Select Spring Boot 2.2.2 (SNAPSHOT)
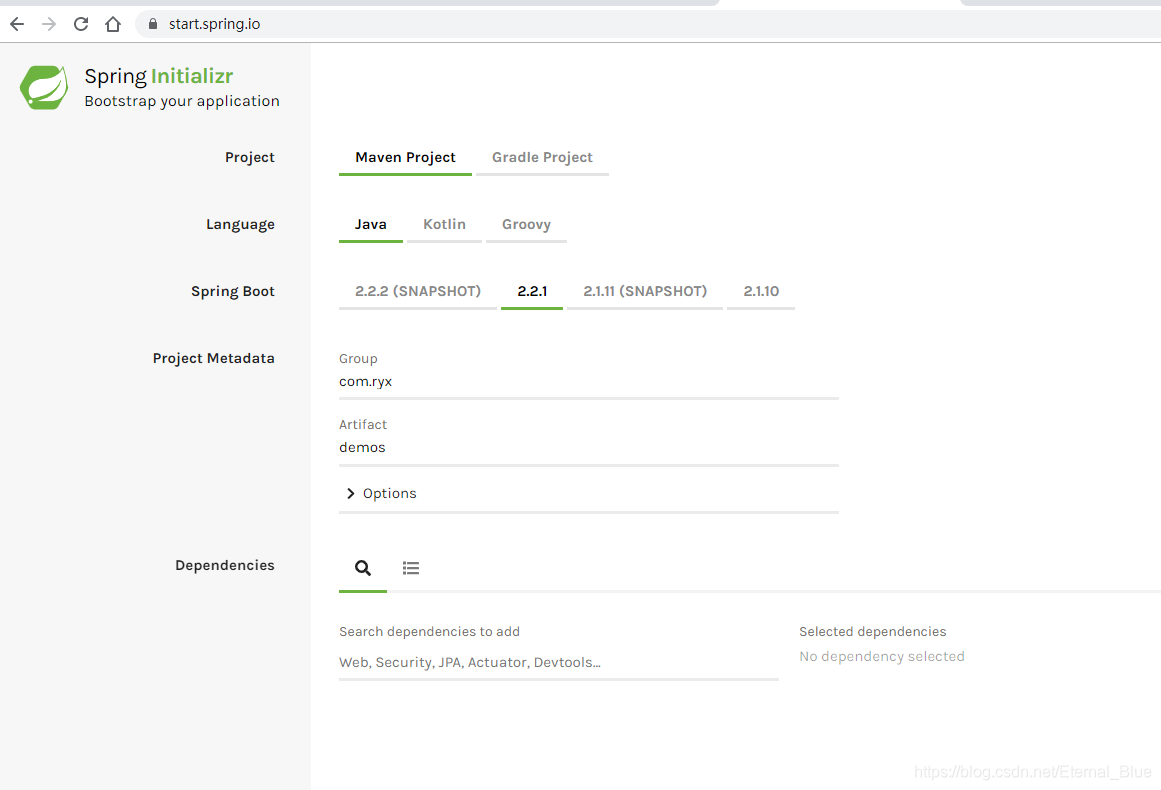The image size is (1161, 790). pyautogui.click(x=418, y=292)
